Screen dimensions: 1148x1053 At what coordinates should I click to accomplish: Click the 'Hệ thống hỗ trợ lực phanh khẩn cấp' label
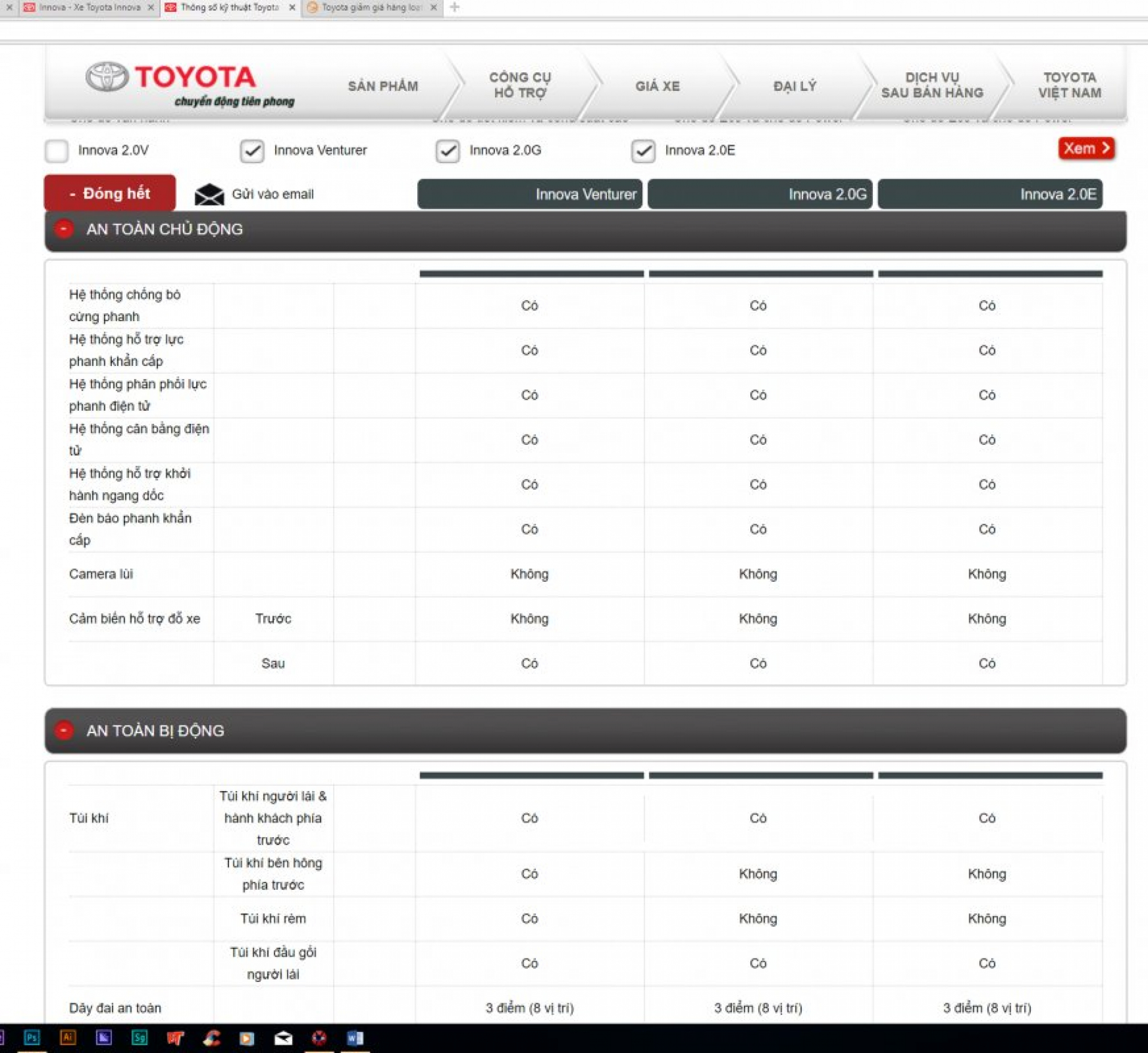click(127, 350)
